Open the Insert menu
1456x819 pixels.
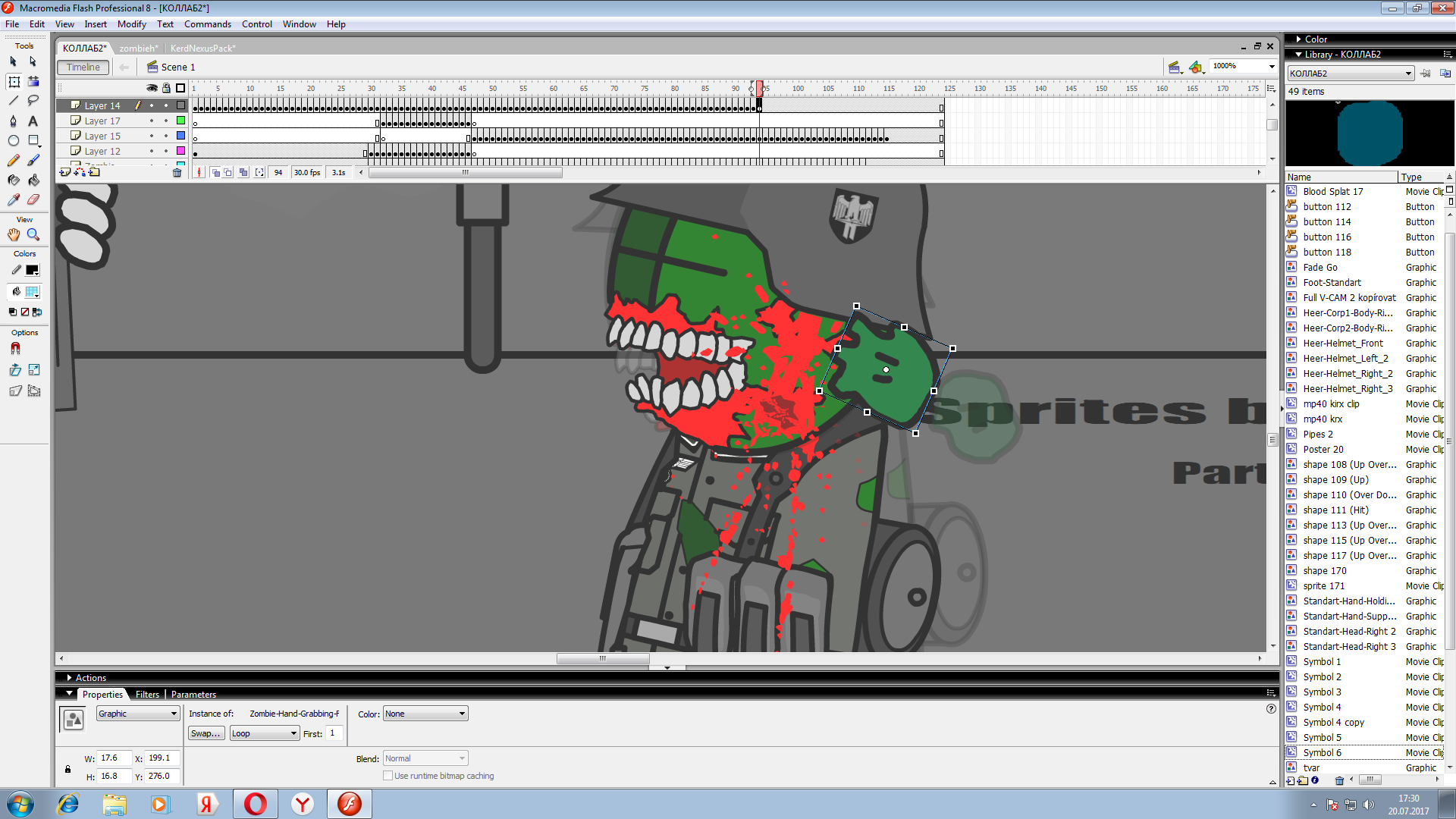(96, 24)
